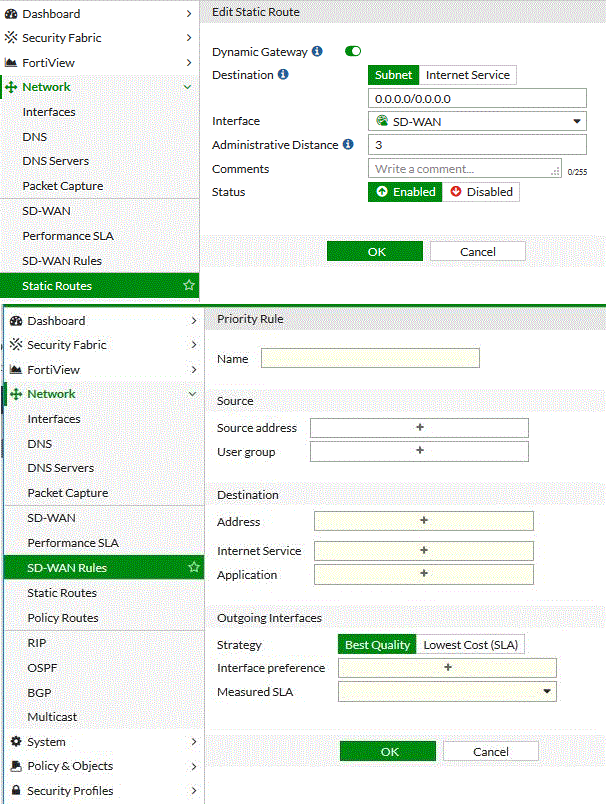Click the plus icon in the Application field

pos(424,573)
